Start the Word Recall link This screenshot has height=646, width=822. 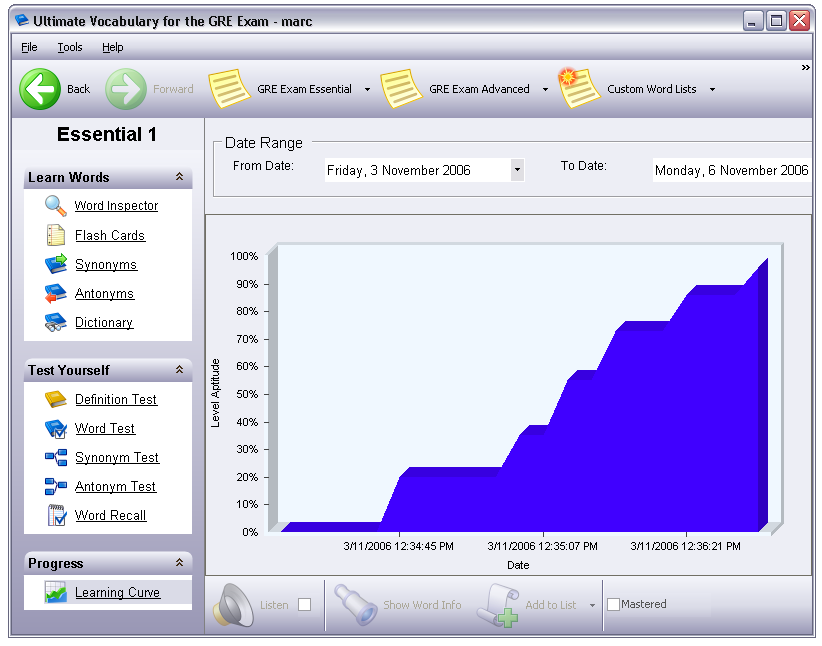click(x=111, y=515)
